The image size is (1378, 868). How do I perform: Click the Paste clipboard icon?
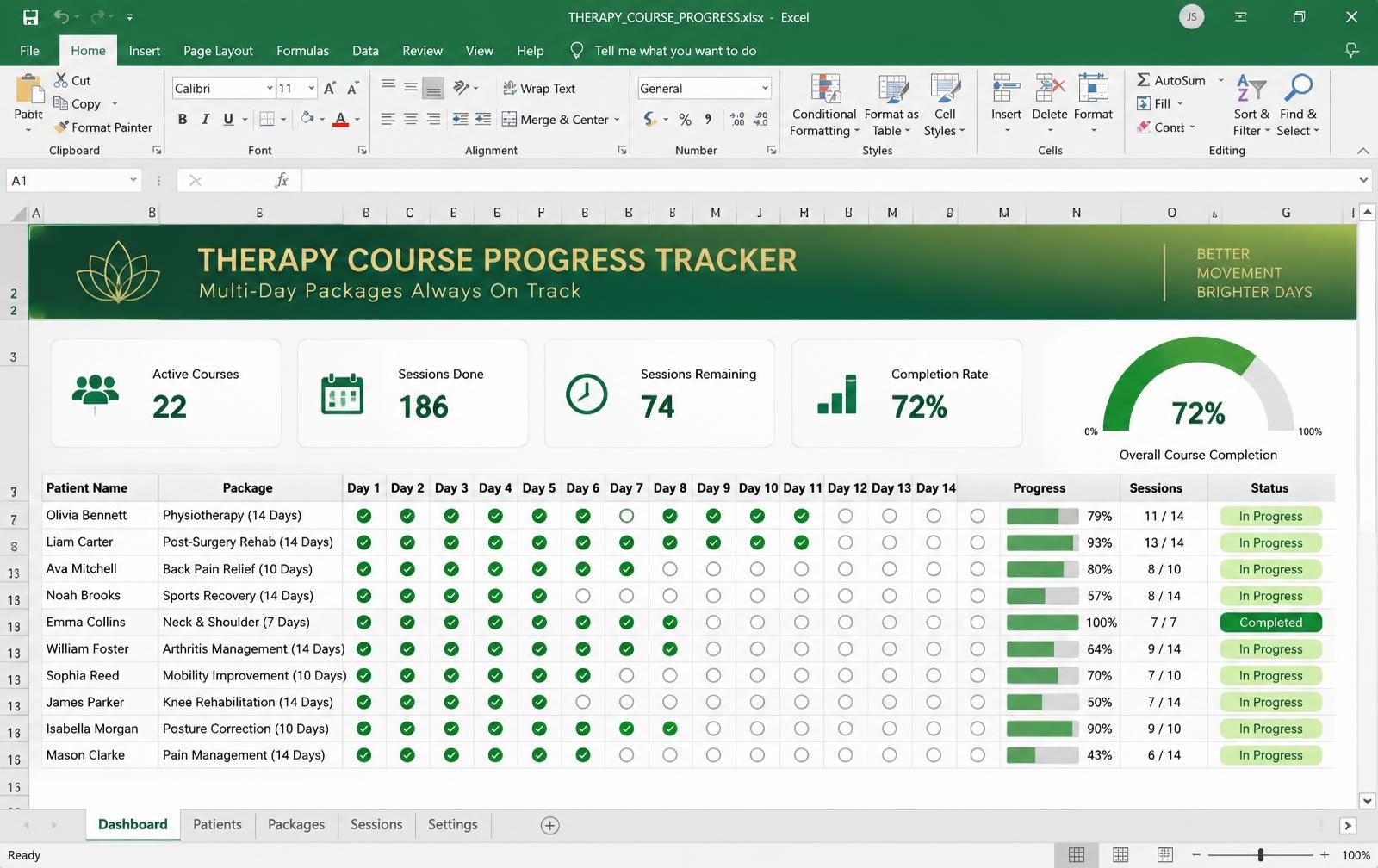(28, 90)
